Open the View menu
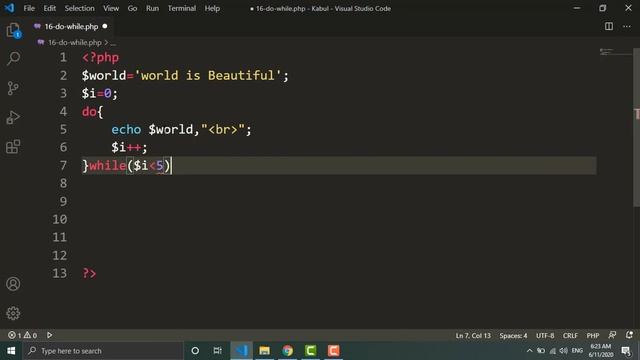The height and width of the screenshot is (360, 640). [111, 8]
